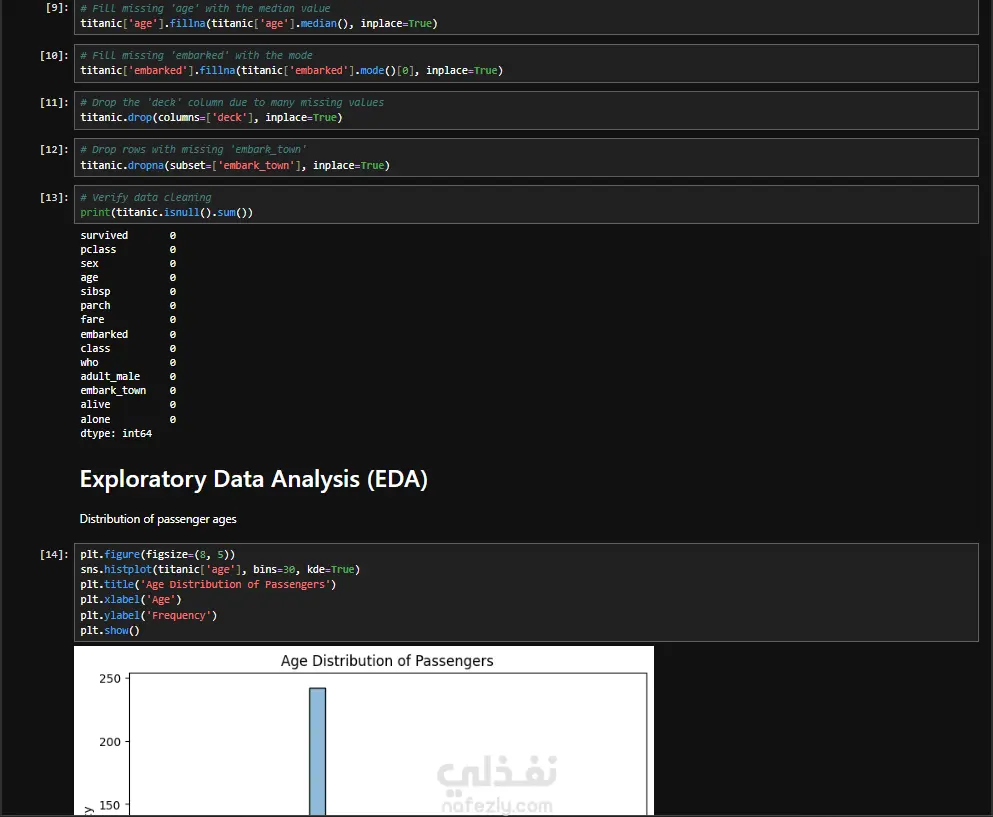Screen dimensions: 993x817
Task: Click the [12]: cell prompt label
Action: point(54,150)
